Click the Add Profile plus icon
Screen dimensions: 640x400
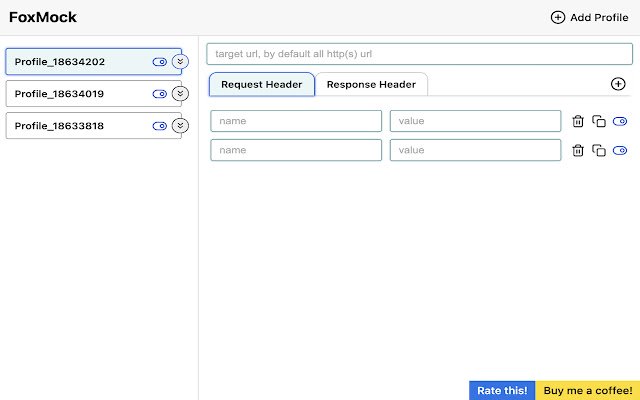click(x=558, y=17)
